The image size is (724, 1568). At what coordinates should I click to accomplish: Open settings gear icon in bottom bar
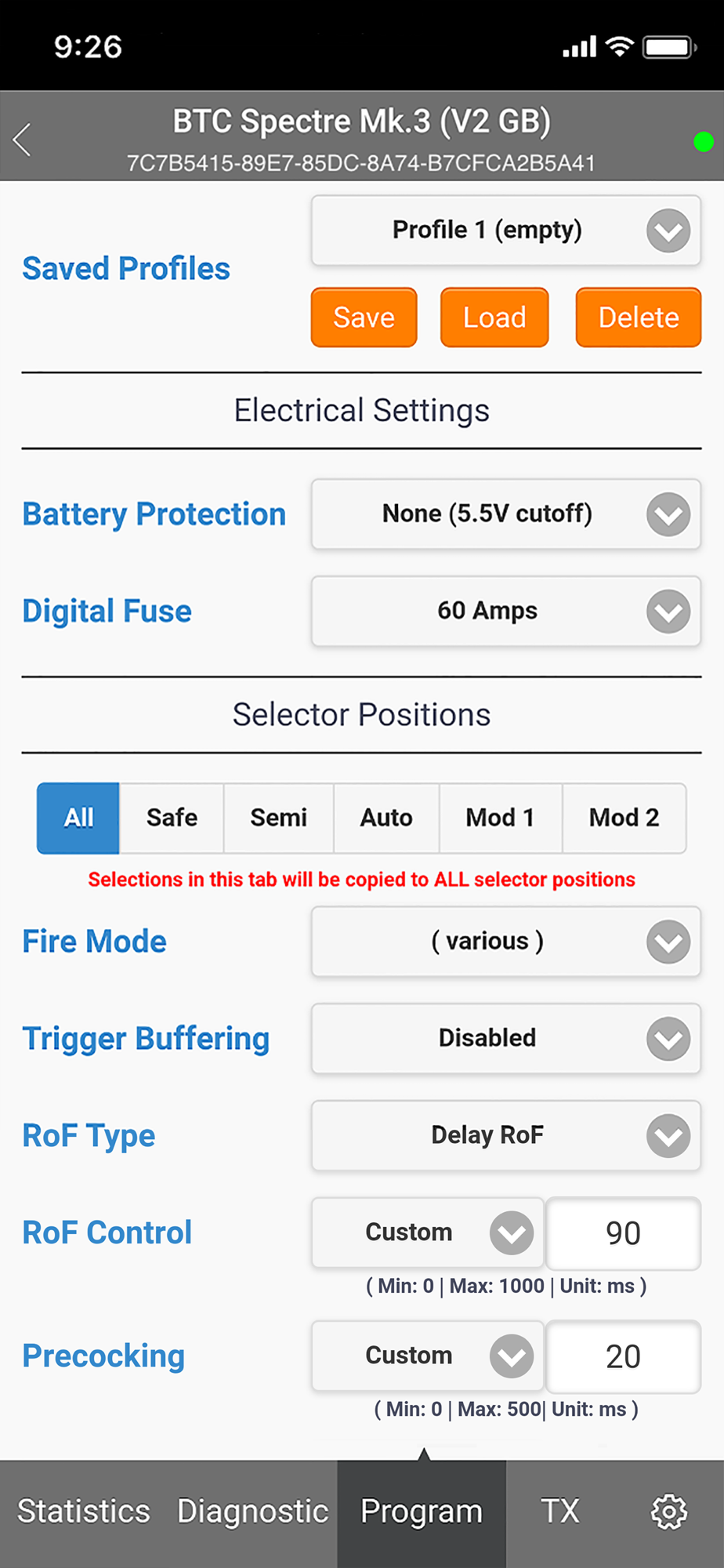pos(669,1511)
